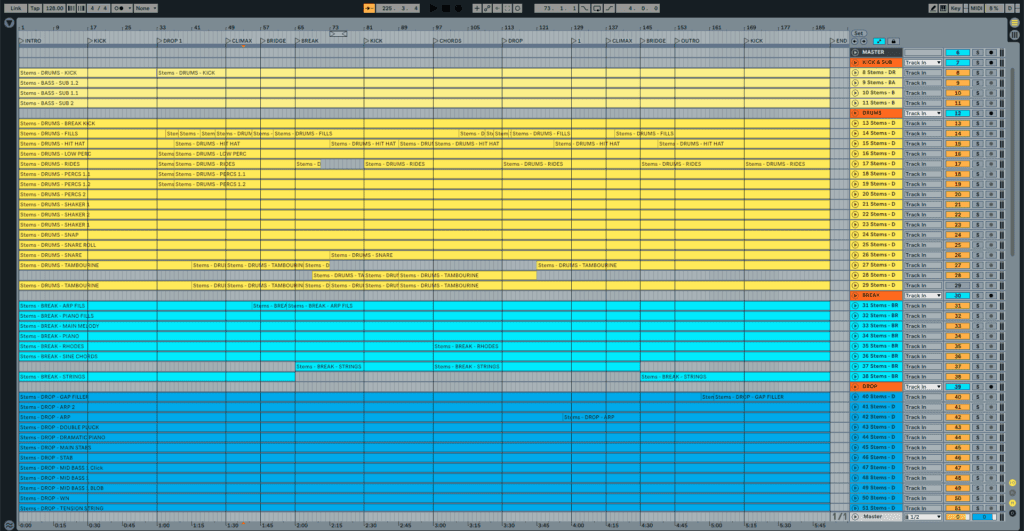Image resolution: width=1024 pixels, height=531 pixels.
Task: Click the Master pan value field
Action: 984,517
